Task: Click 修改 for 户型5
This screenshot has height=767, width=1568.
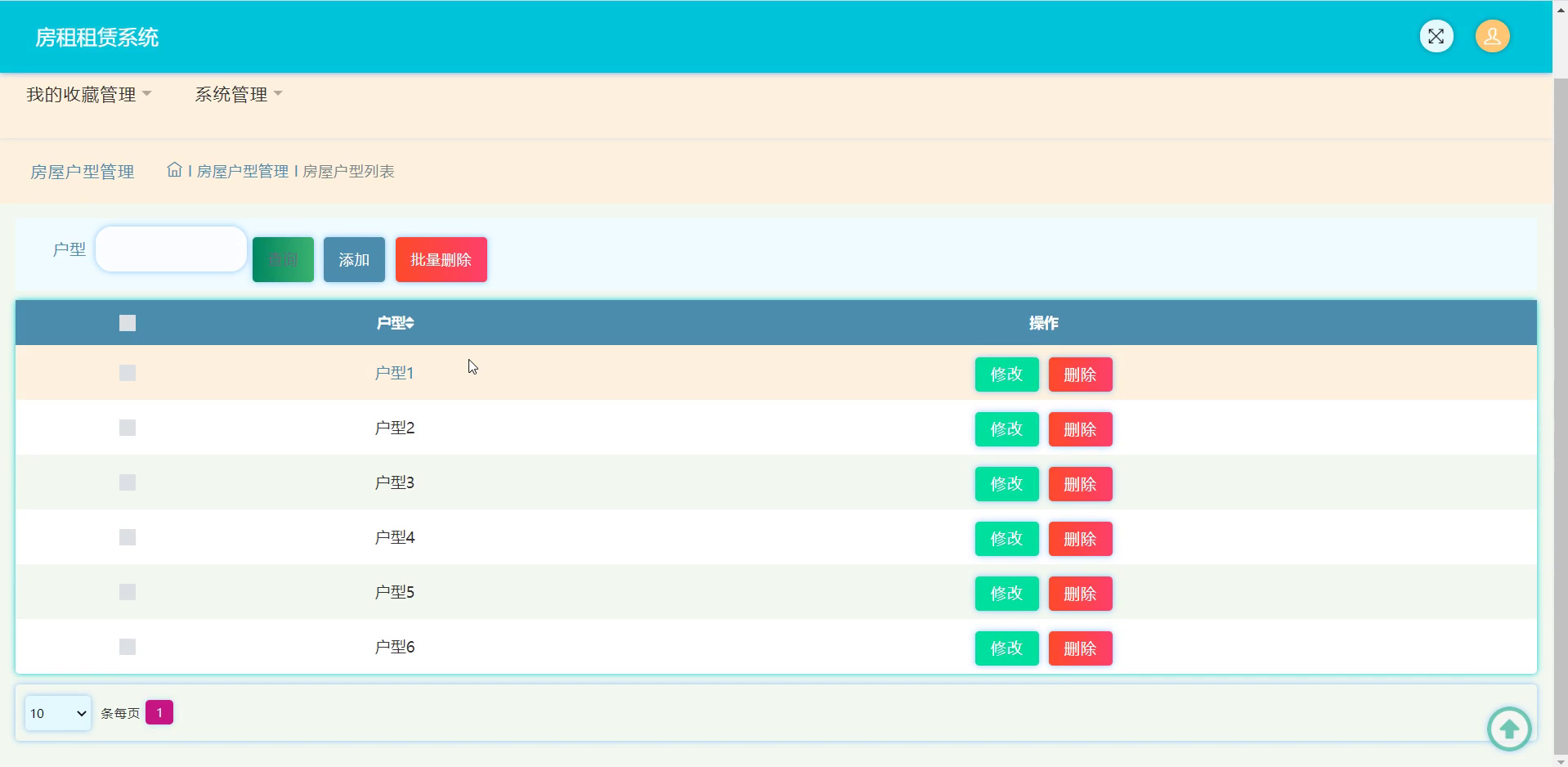Action: tap(1006, 594)
